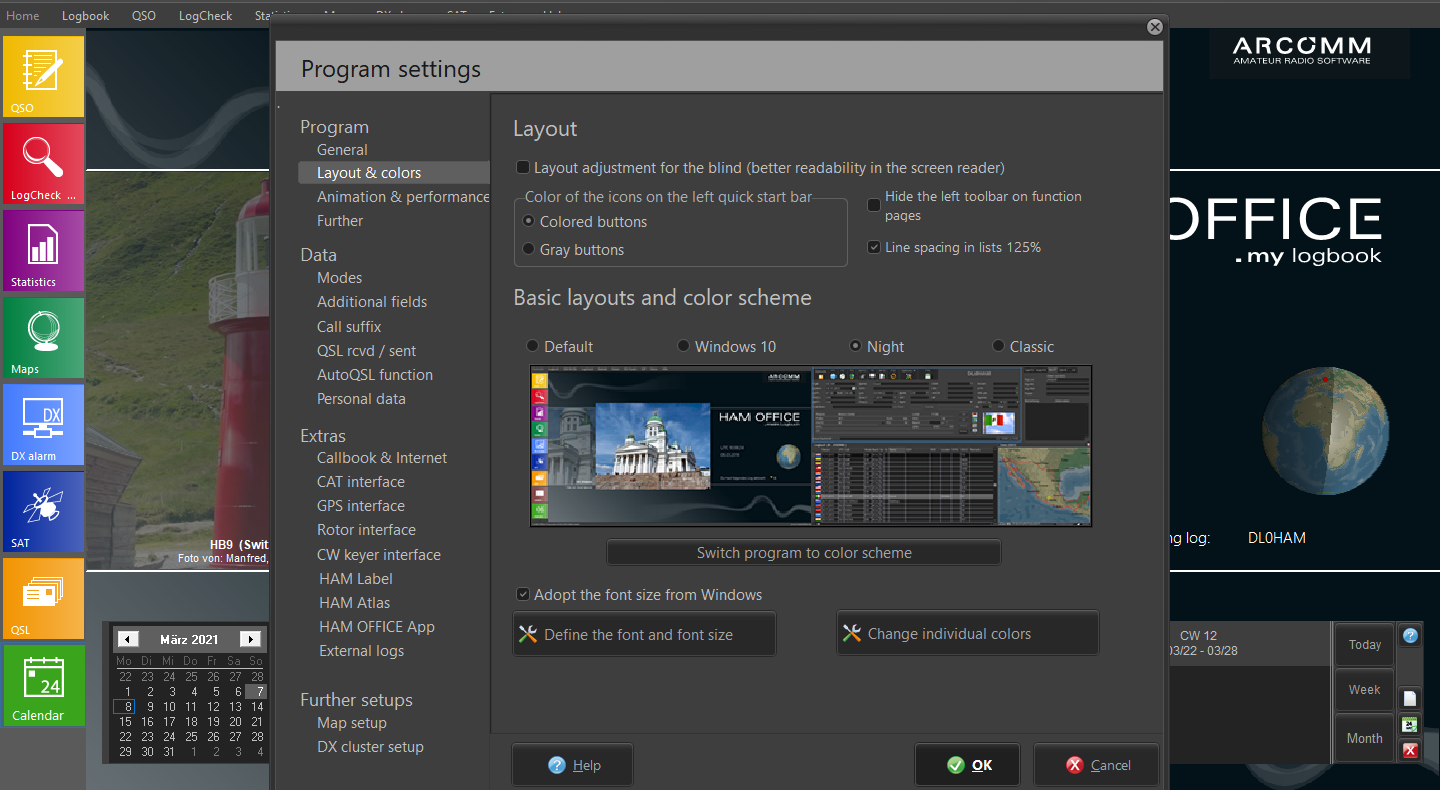Toggle Line spacing in lists 125%
1440x790 pixels.
pyautogui.click(x=874, y=247)
